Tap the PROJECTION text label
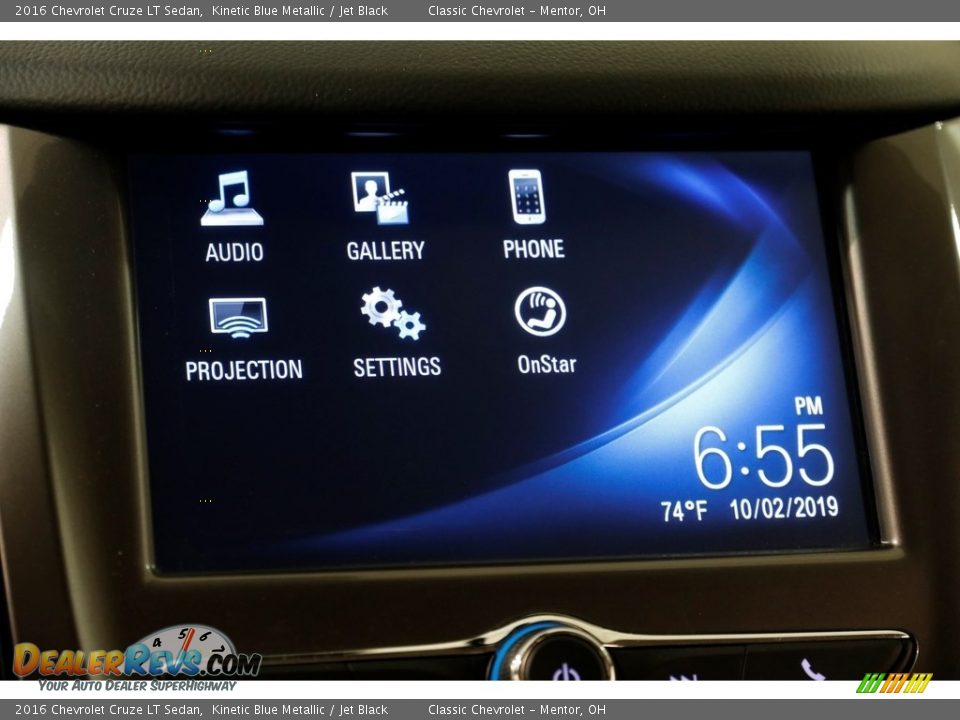 pos(244,370)
